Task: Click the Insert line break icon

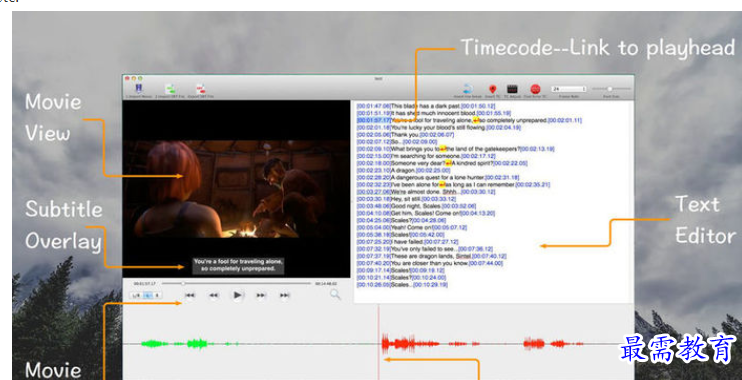Action: coord(467,88)
